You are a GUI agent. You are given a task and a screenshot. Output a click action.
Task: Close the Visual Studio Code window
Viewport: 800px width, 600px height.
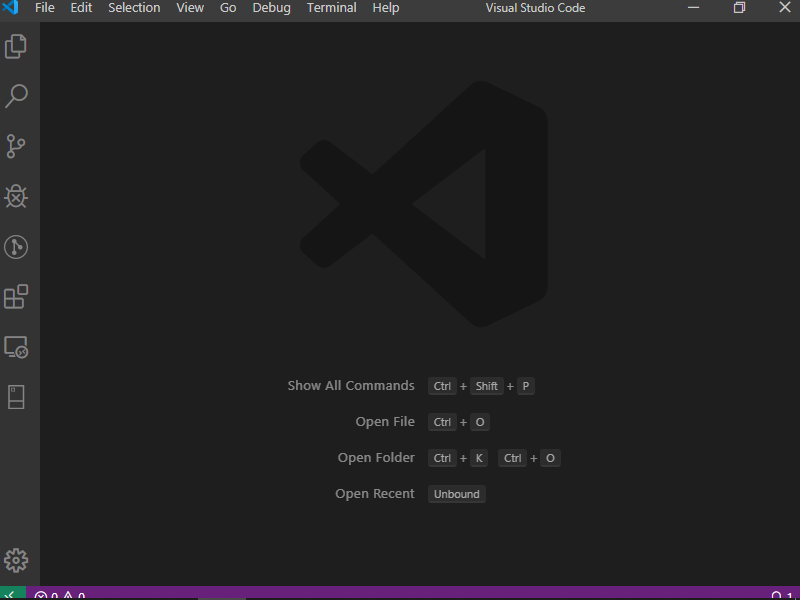click(785, 7)
